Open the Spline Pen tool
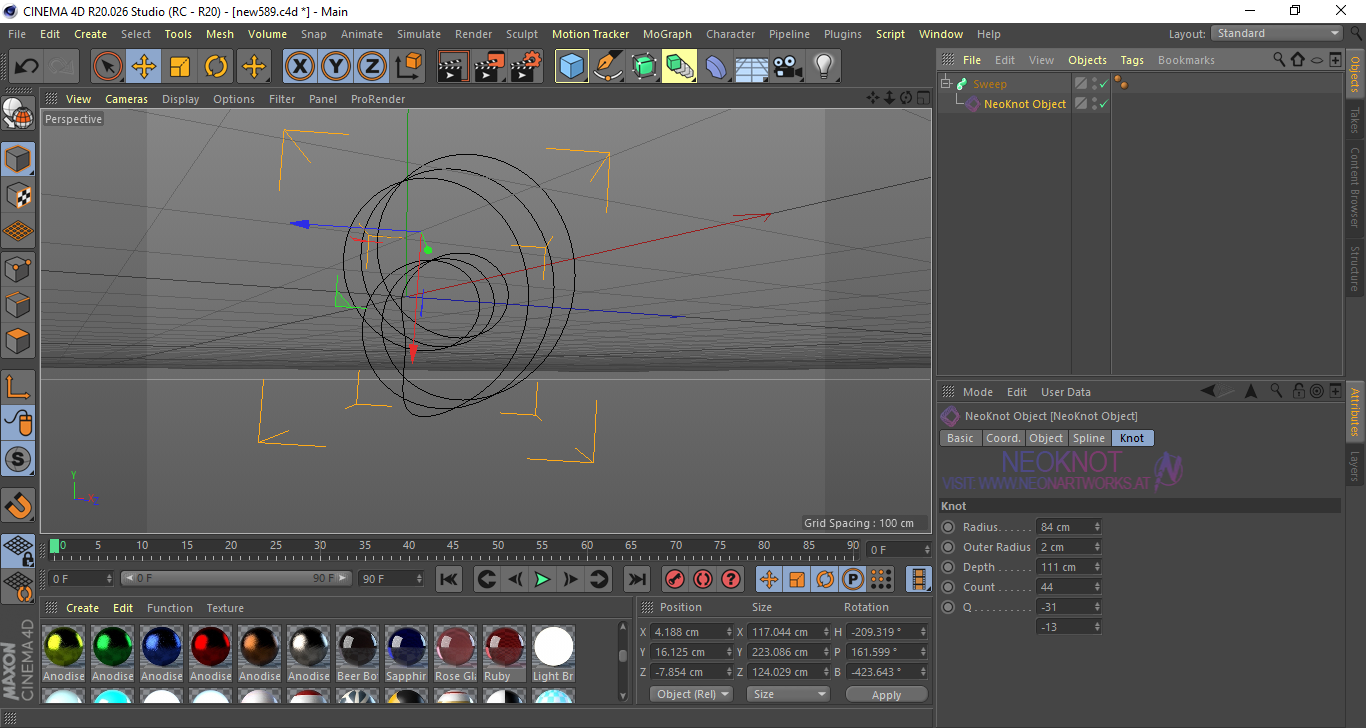Viewport: 1366px width, 728px height. (608, 67)
